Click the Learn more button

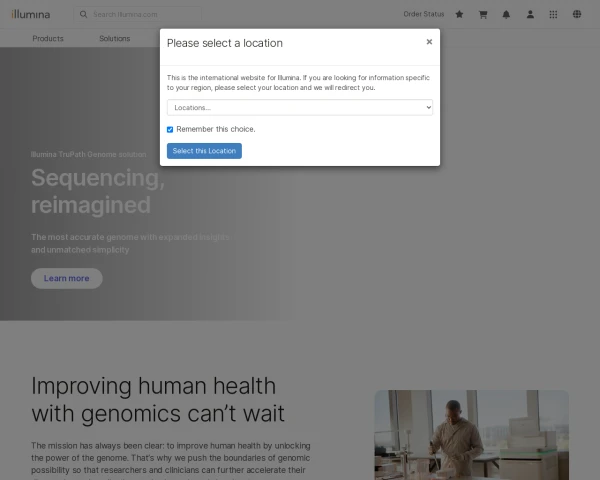(x=67, y=278)
